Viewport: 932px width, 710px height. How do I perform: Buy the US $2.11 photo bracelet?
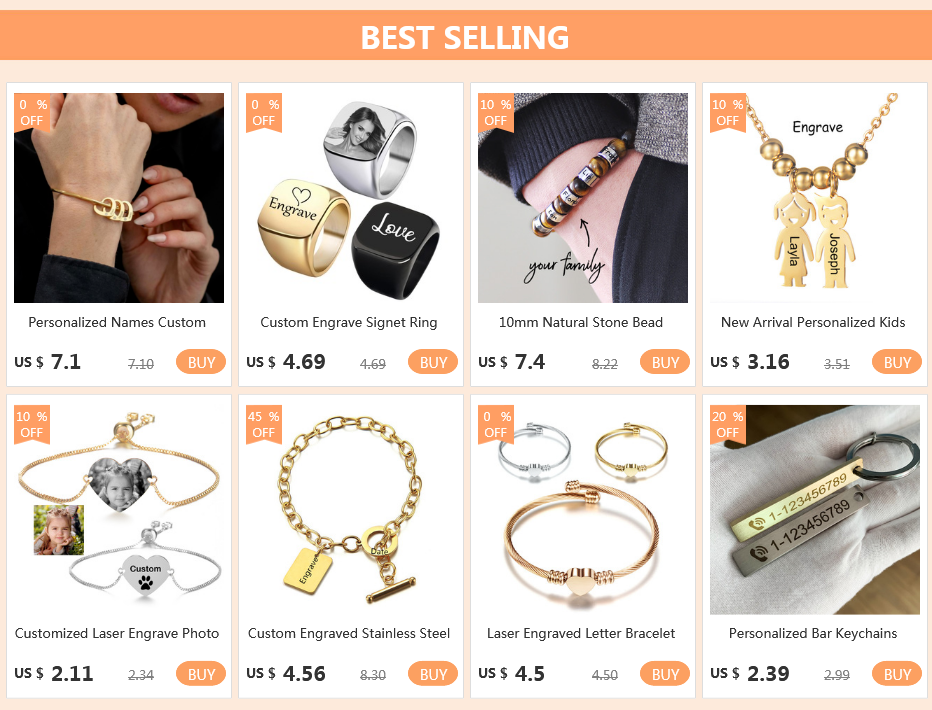pyautogui.click(x=201, y=674)
